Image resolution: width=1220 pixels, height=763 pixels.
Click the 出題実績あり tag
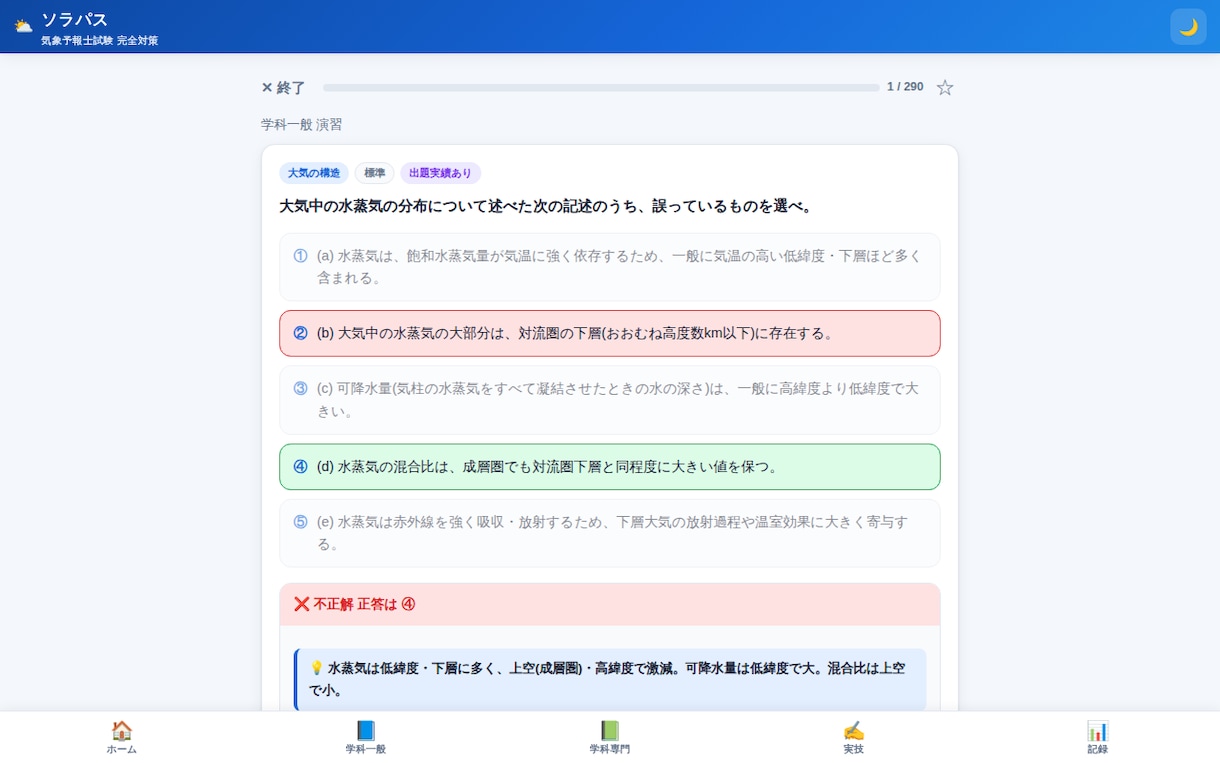pyautogui.click(x=441, y=173)
